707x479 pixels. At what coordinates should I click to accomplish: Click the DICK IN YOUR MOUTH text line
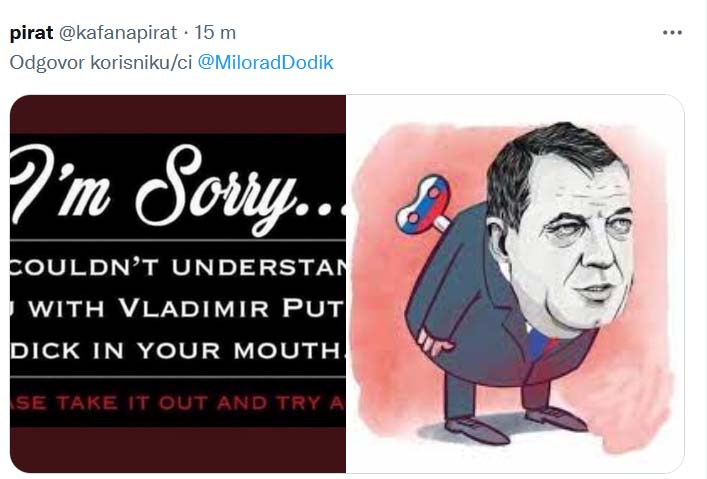(x=178, y=350)
